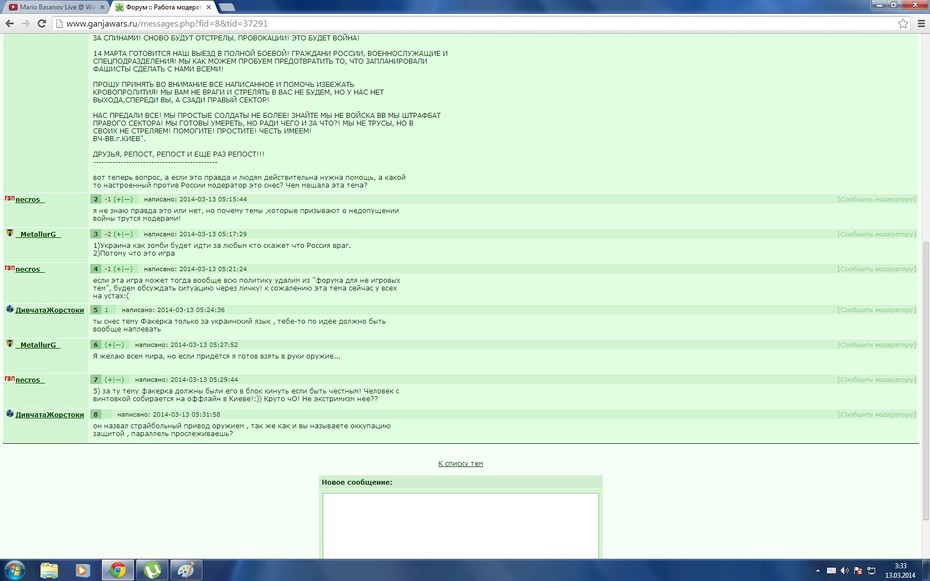Report post 5 via Сообщить модератору
This screenshot has width=930, height=581.
pyautogui.click(x=877, y=310)
